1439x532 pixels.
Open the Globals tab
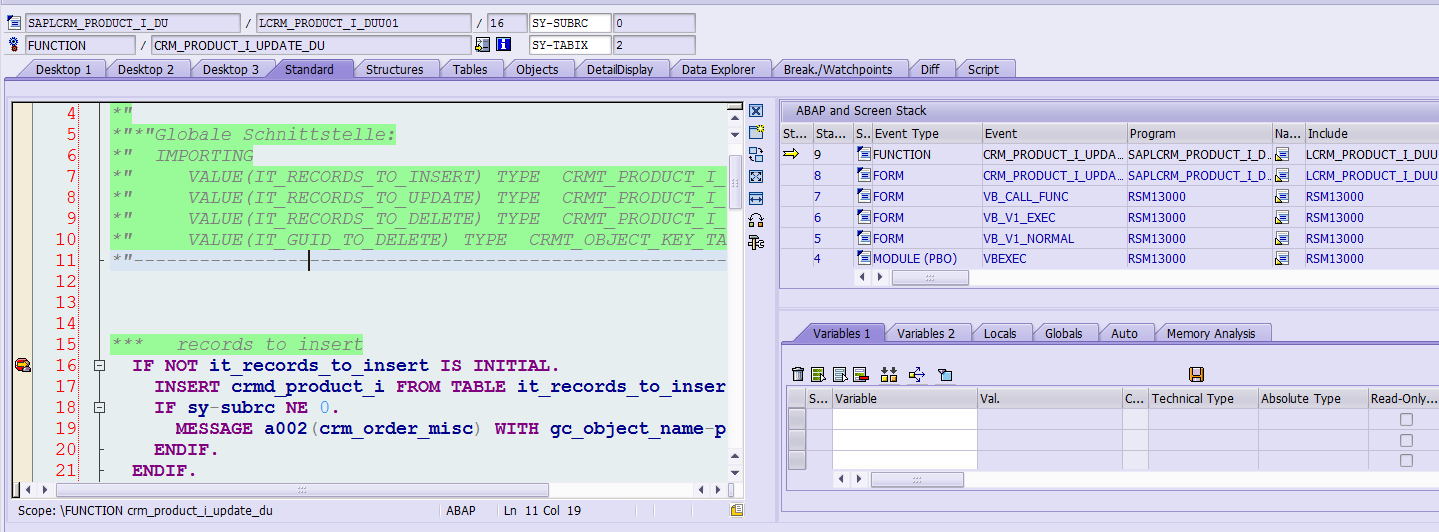pos(1063,333)
